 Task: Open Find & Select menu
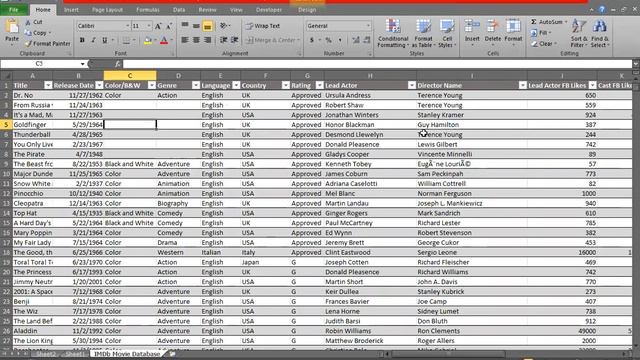(600, 33)
